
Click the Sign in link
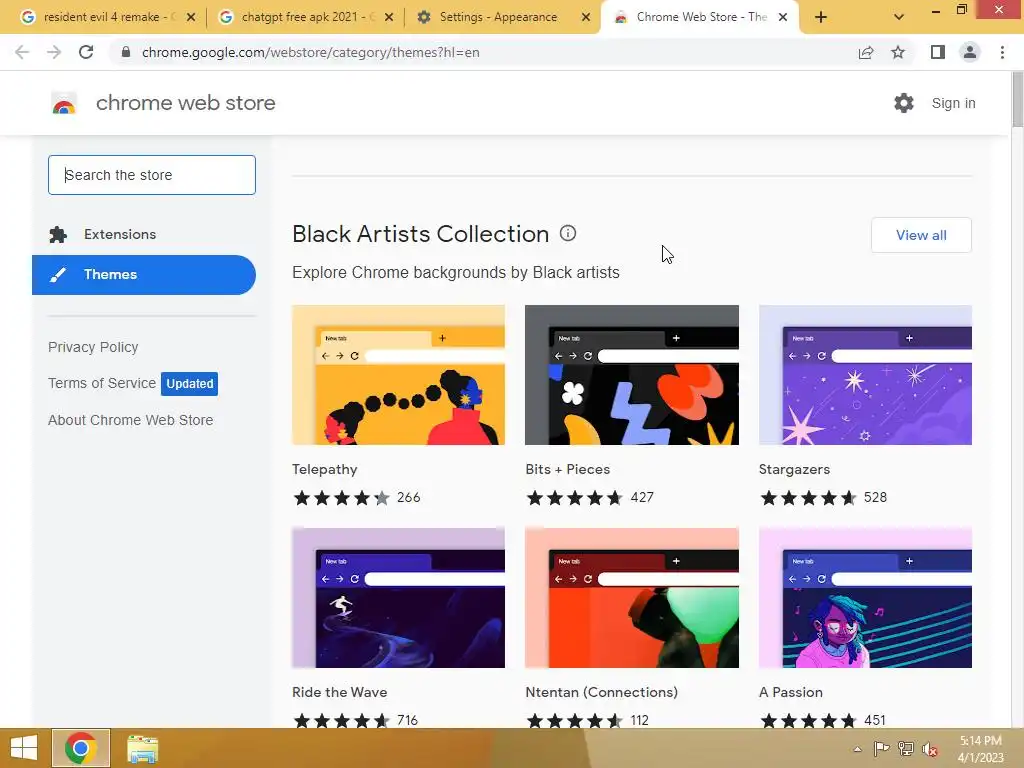click(x=953, y=103)
